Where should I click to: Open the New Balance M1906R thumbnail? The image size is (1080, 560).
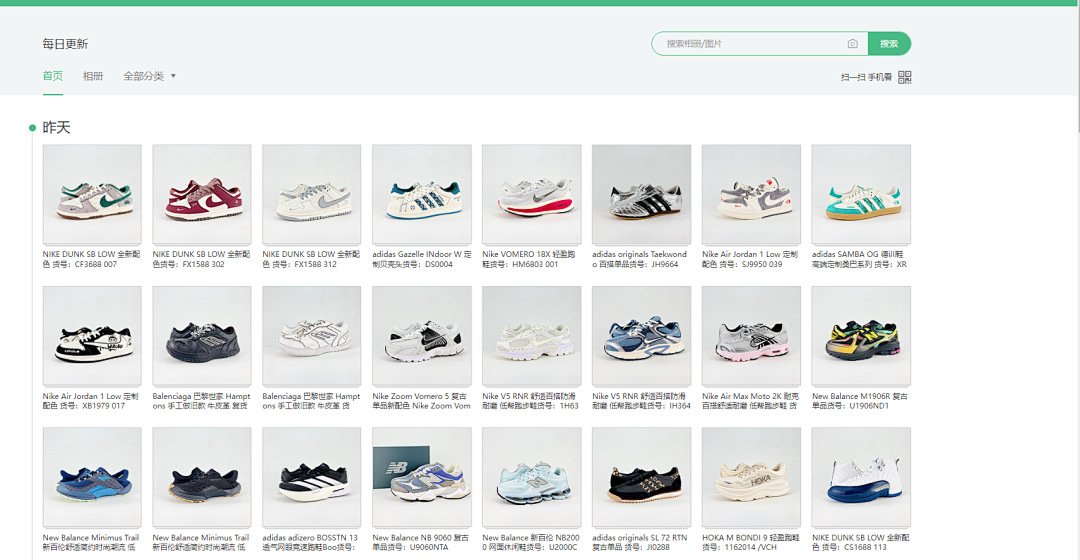861,336
